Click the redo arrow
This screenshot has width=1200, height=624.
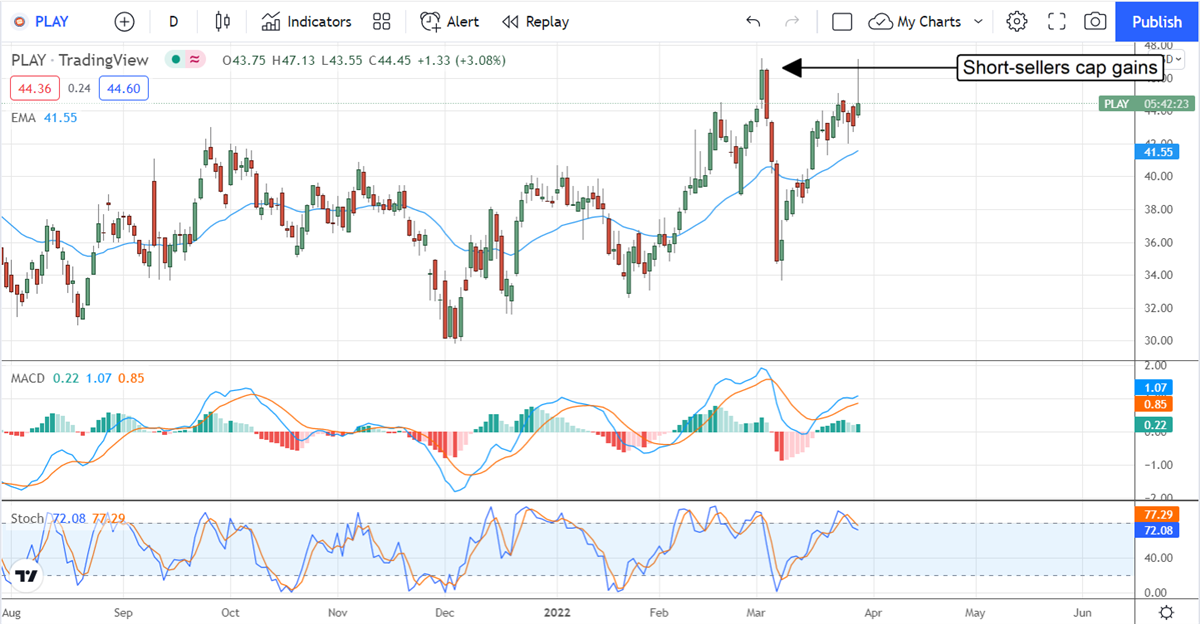tap(792, 21)
